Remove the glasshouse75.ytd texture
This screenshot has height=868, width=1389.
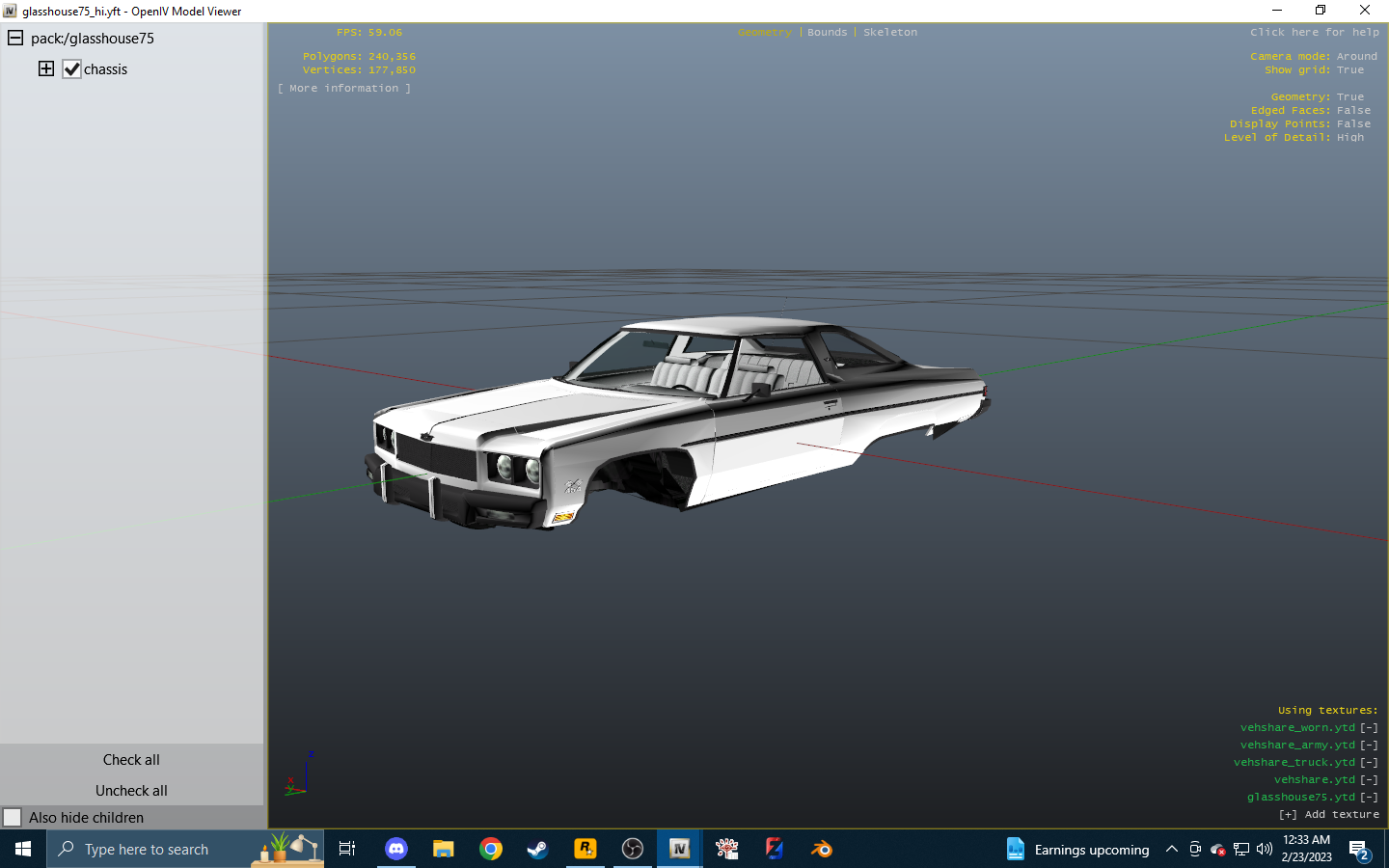[x=1369, y=797]
